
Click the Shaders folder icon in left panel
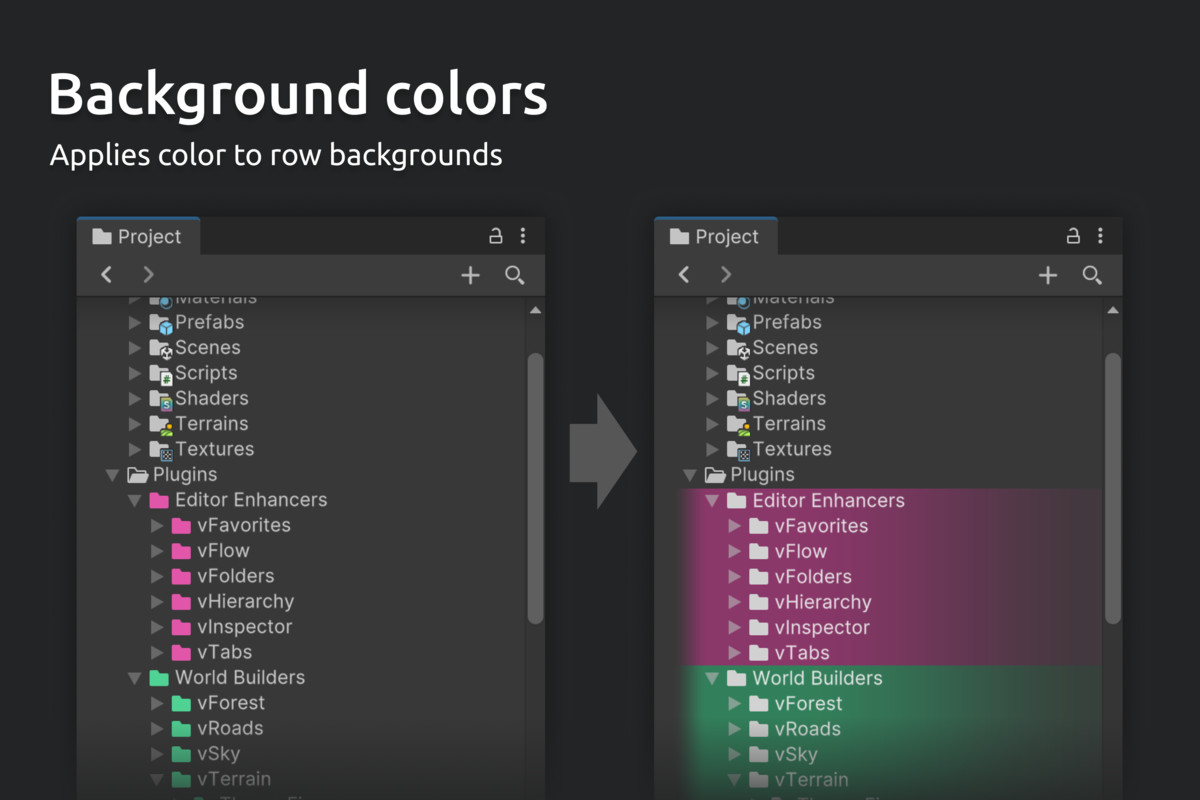click(160, 399)
